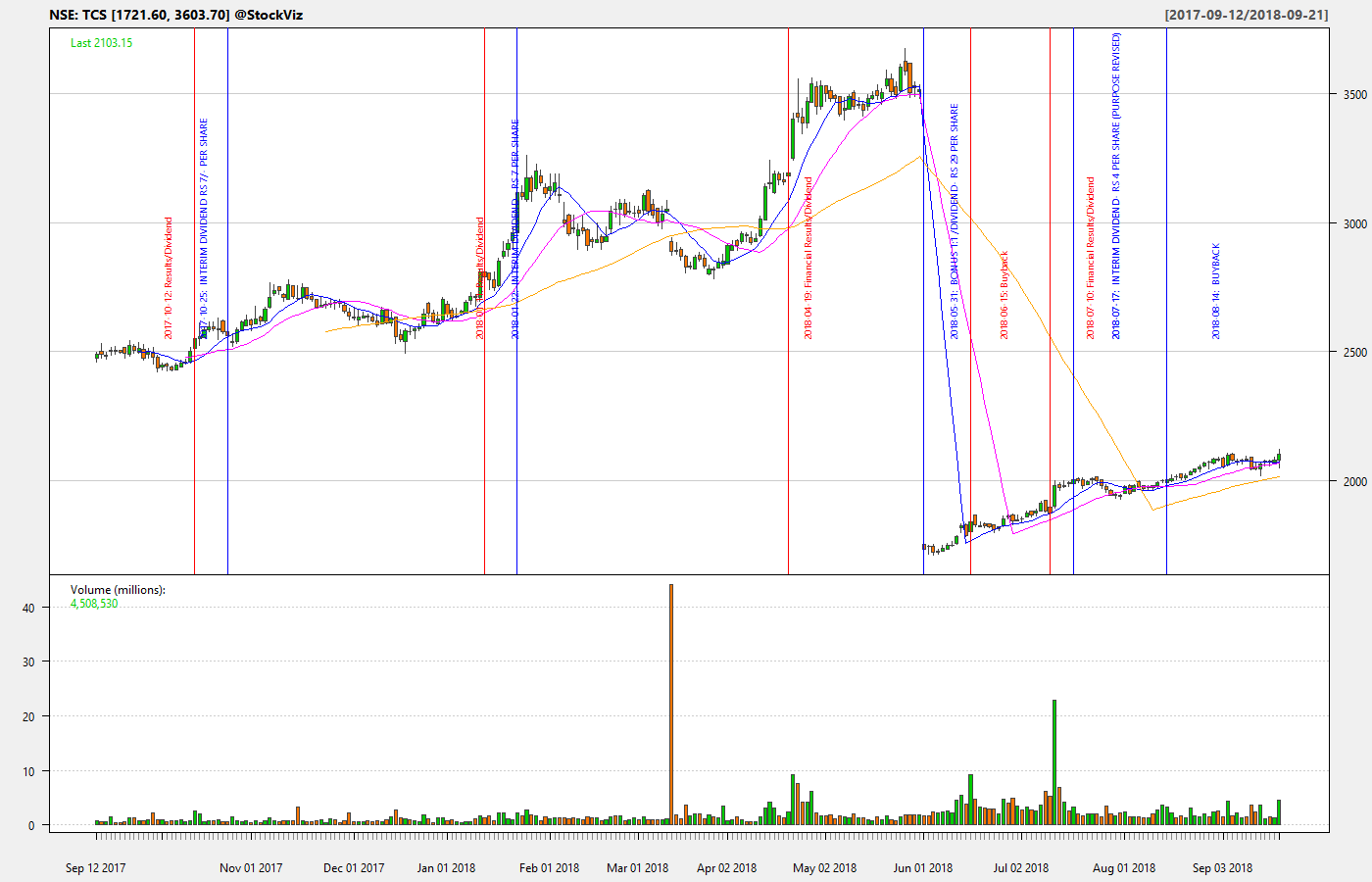Click the '2017-10-25: INTERIM DIVIDEND RS 7/- PER SHARE' label

pyautogui.click(x=204, y=229)
